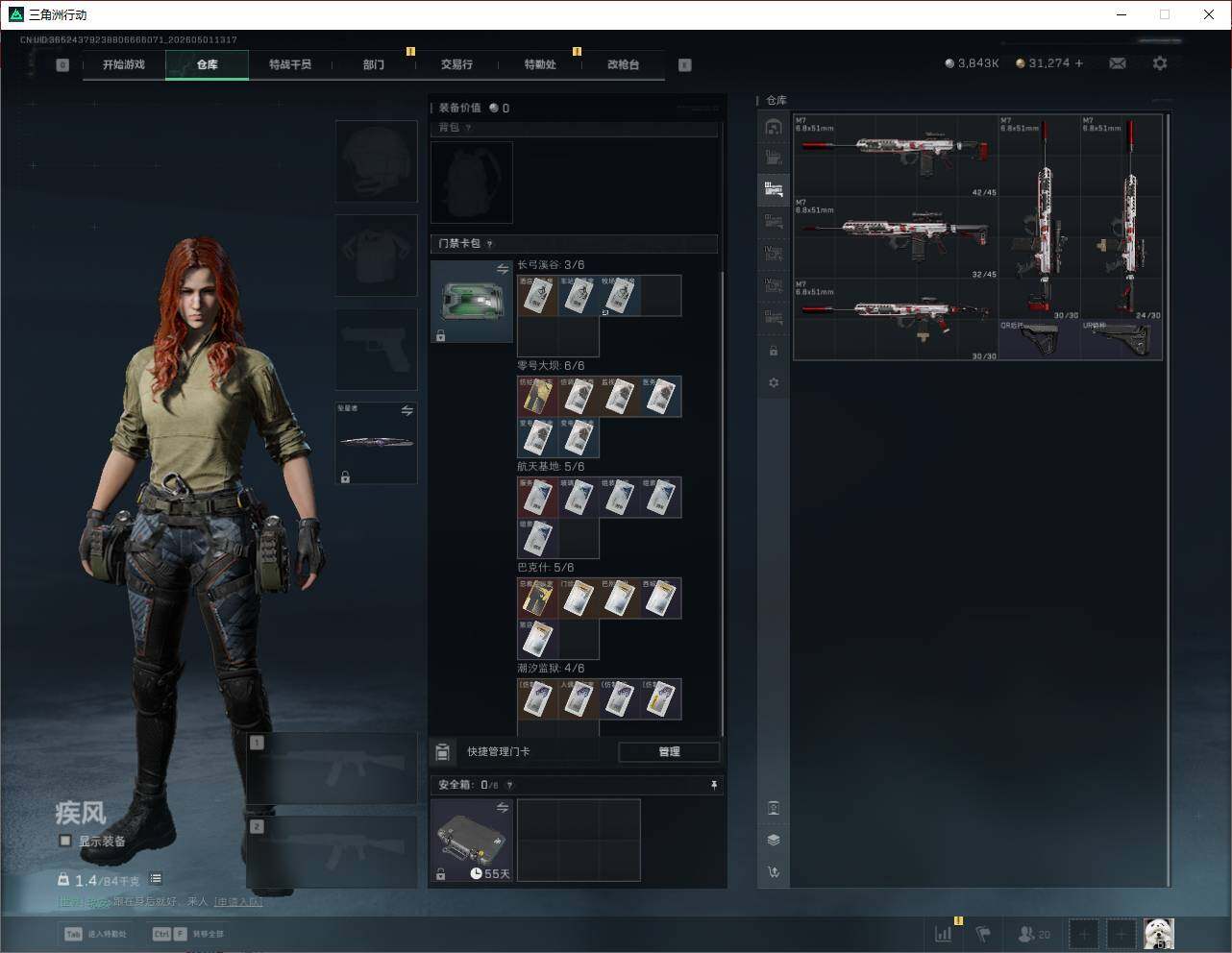Open the friends icon showing 20
This screenshot has height=953, width=1232.
[x=1034, y=934]
